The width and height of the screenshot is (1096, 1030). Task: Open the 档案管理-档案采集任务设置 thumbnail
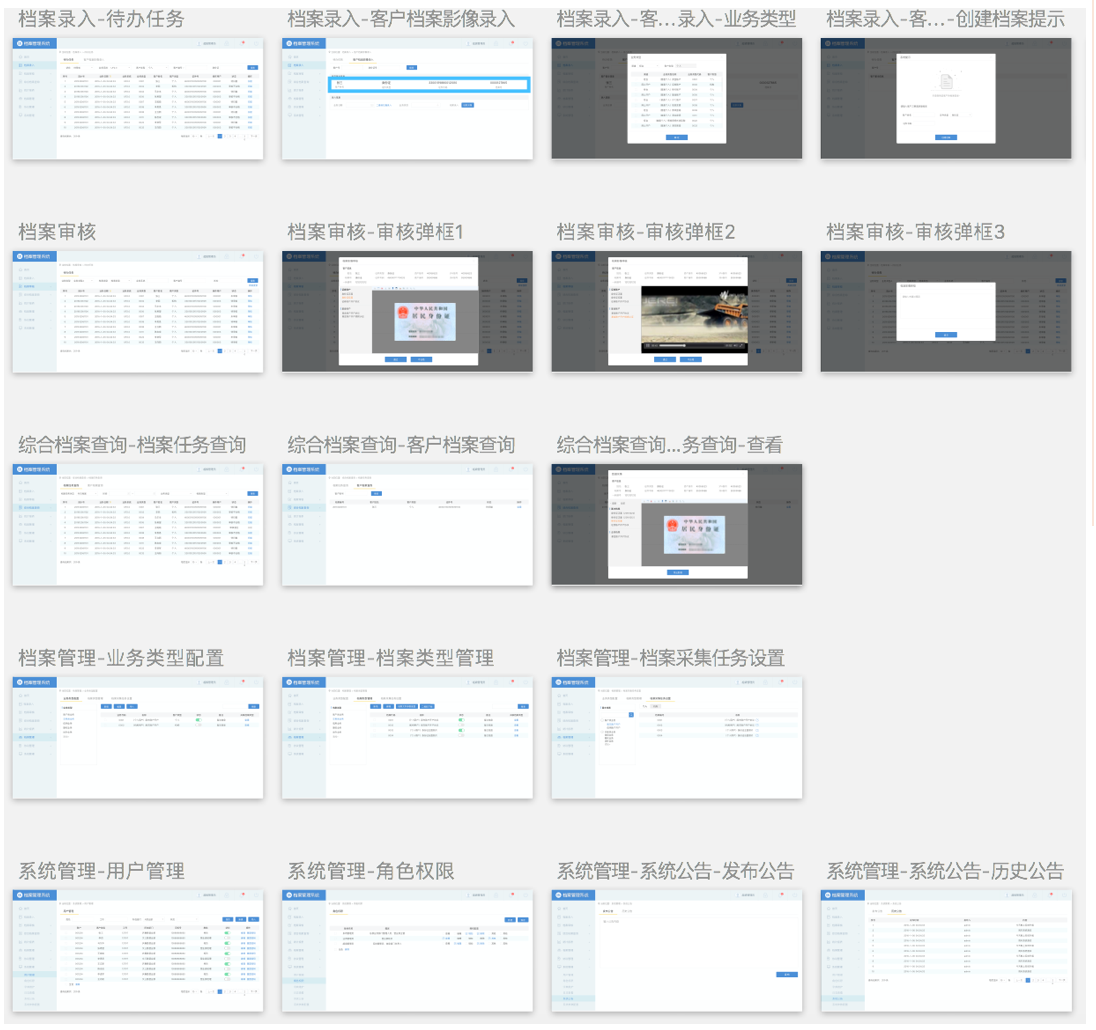677,738
